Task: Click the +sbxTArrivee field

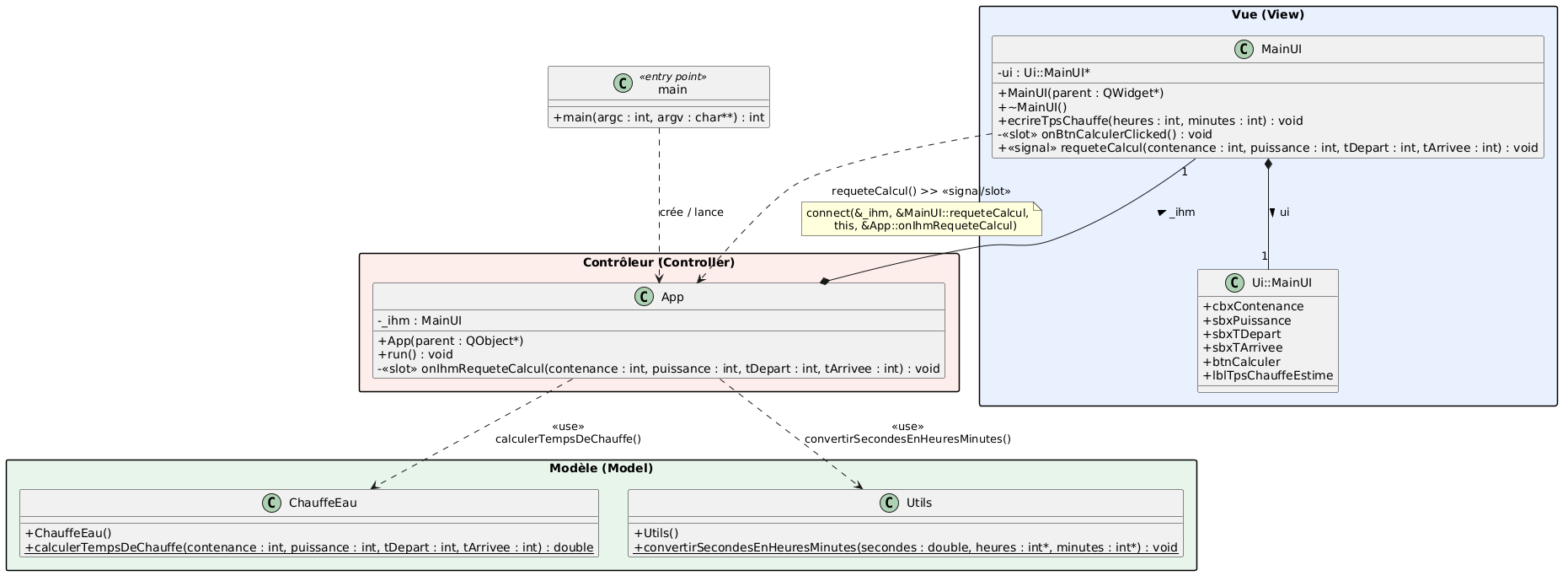Action: click(1243, 347)
